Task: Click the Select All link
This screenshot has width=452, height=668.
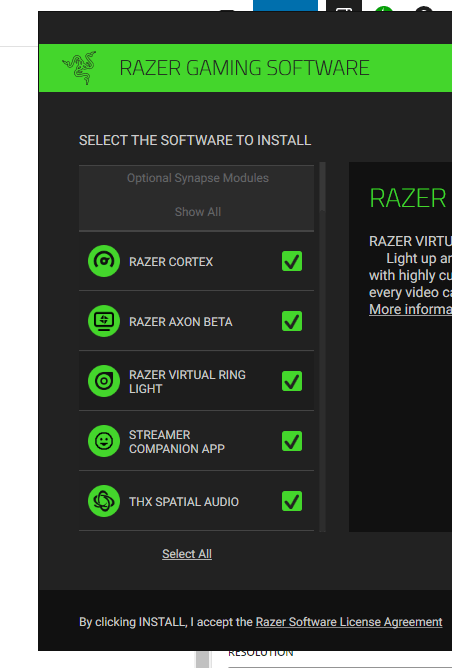Action: (187, 554)
